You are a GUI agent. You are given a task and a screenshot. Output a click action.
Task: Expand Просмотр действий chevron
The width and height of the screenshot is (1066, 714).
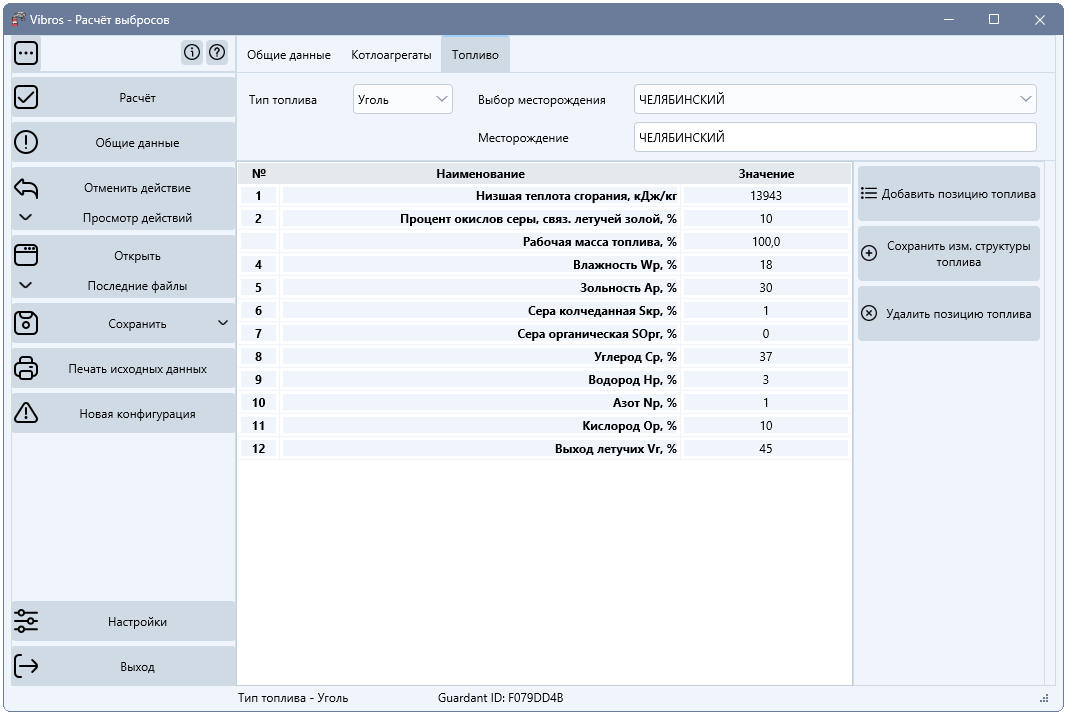pos(25,218)
